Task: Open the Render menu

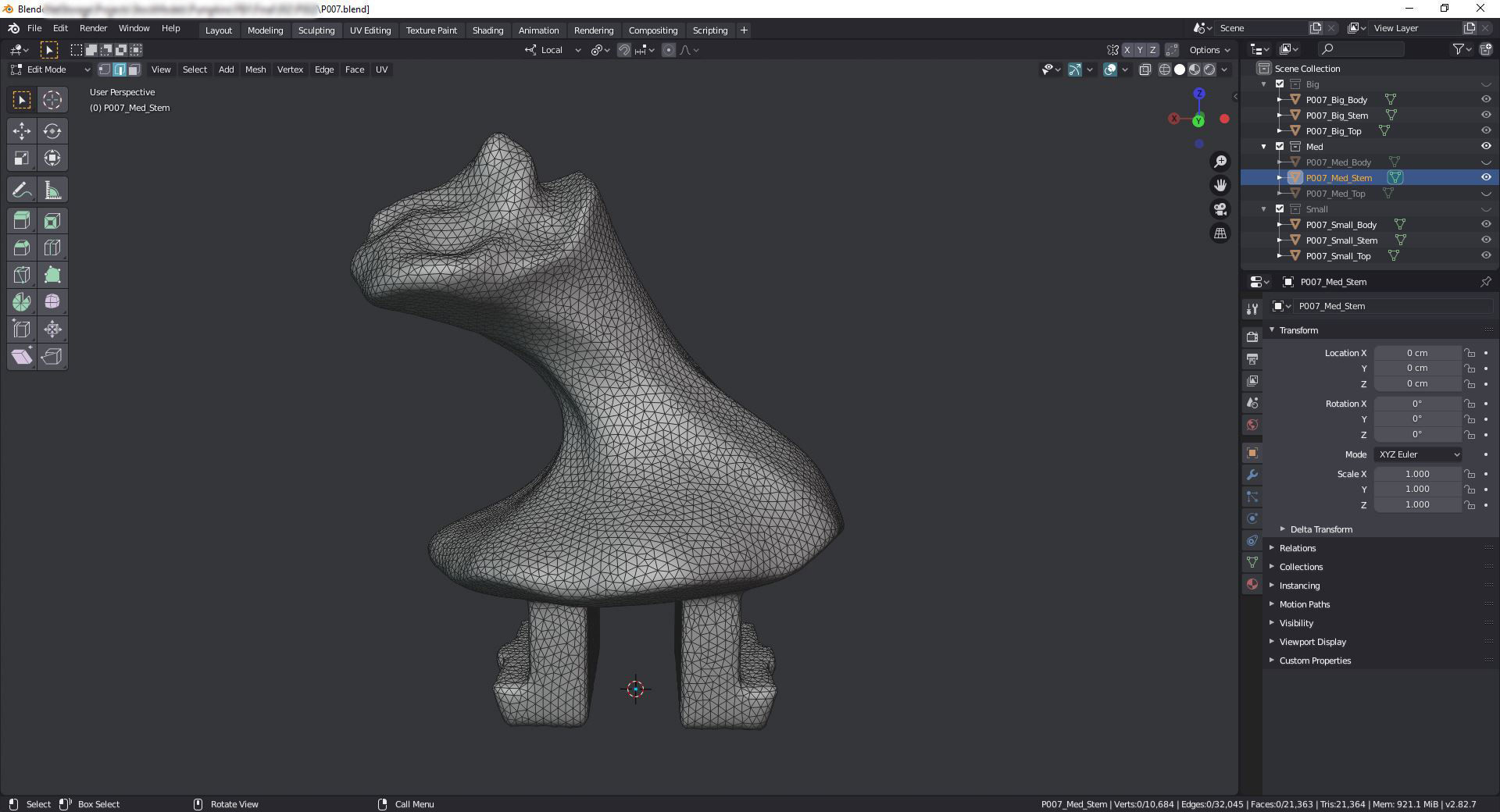Action: pyautogui.click(x=93, y=28)
